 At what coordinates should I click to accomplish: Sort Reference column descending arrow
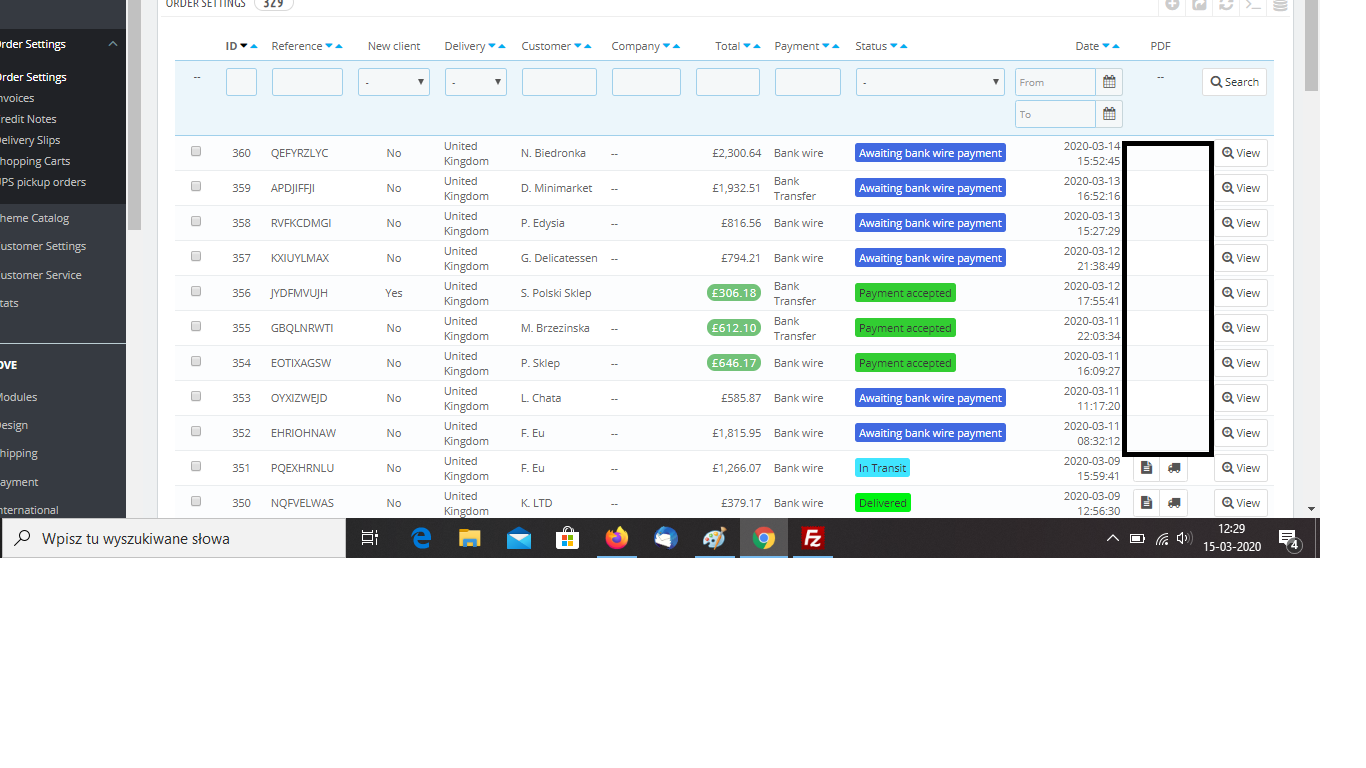pyautogui.click(x=329, y=46)
